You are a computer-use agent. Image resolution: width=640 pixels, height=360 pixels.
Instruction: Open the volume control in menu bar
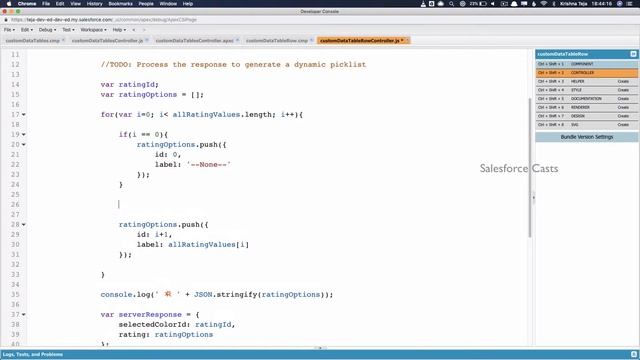tap(493, 4)
